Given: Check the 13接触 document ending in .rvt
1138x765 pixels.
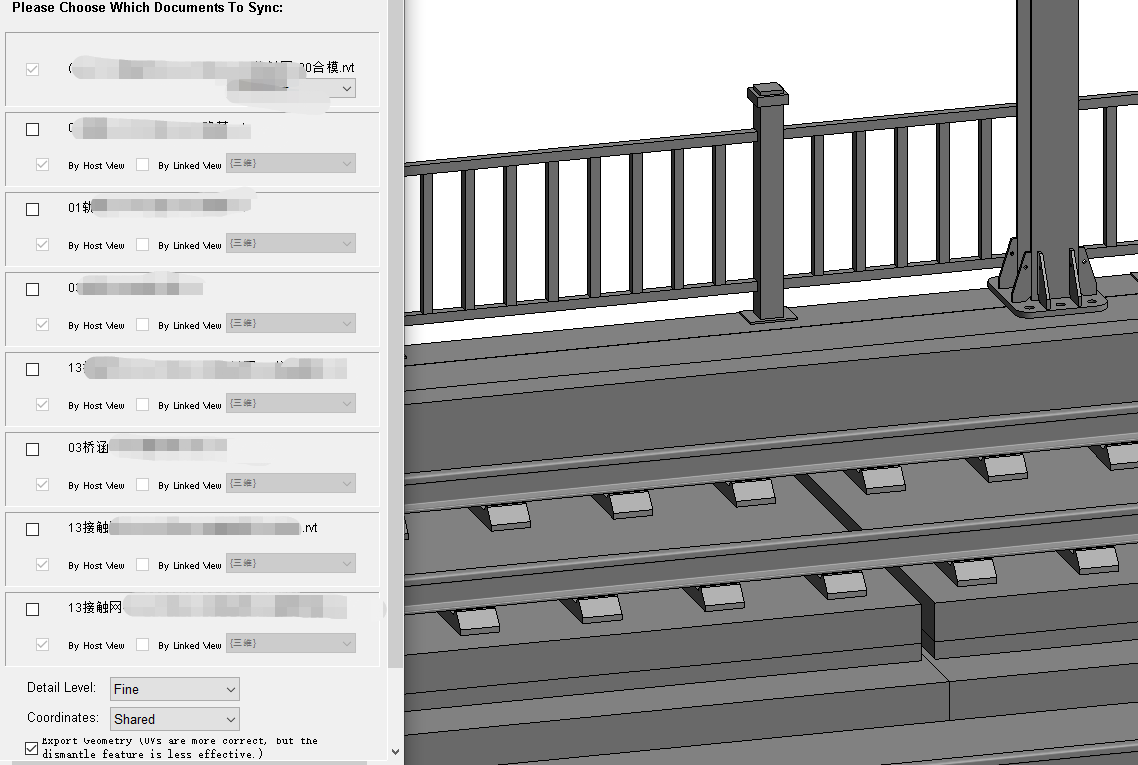Looking at the screenshot, I should tap(33, 530).
